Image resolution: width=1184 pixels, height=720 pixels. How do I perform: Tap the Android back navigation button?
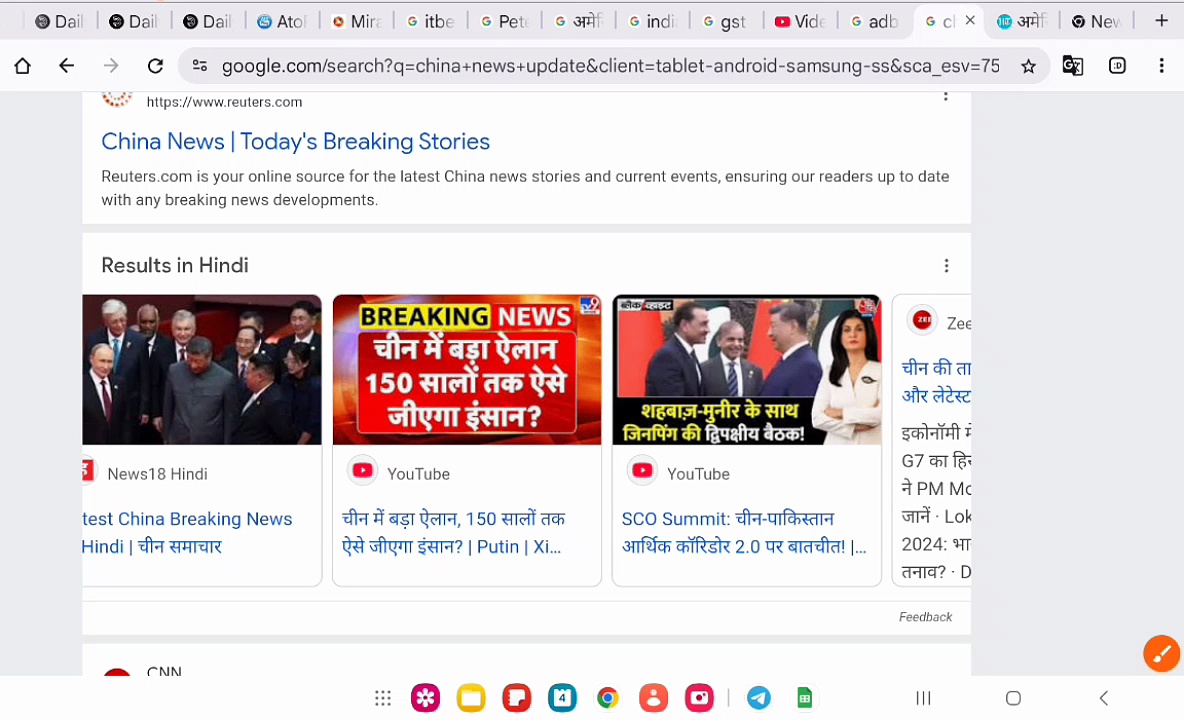click(1104, 698)
